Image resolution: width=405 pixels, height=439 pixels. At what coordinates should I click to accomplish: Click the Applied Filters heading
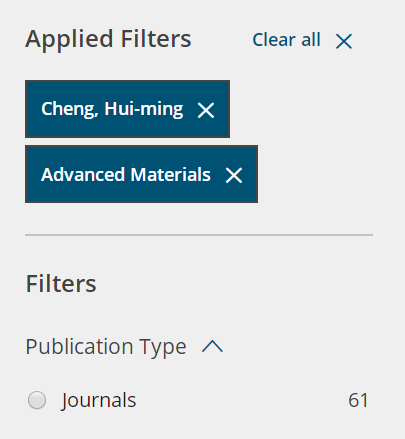[108, 40]
